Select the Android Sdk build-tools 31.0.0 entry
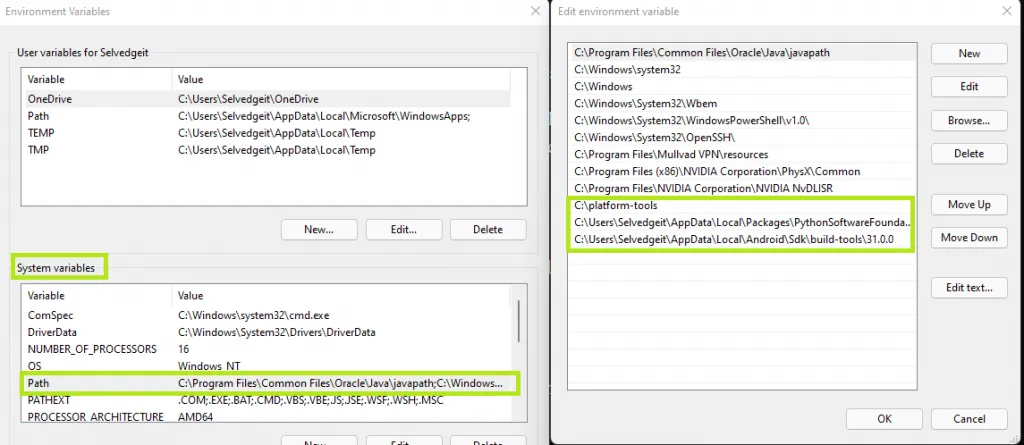Viewport: 1024px width, 445px height. coord(740,240)
